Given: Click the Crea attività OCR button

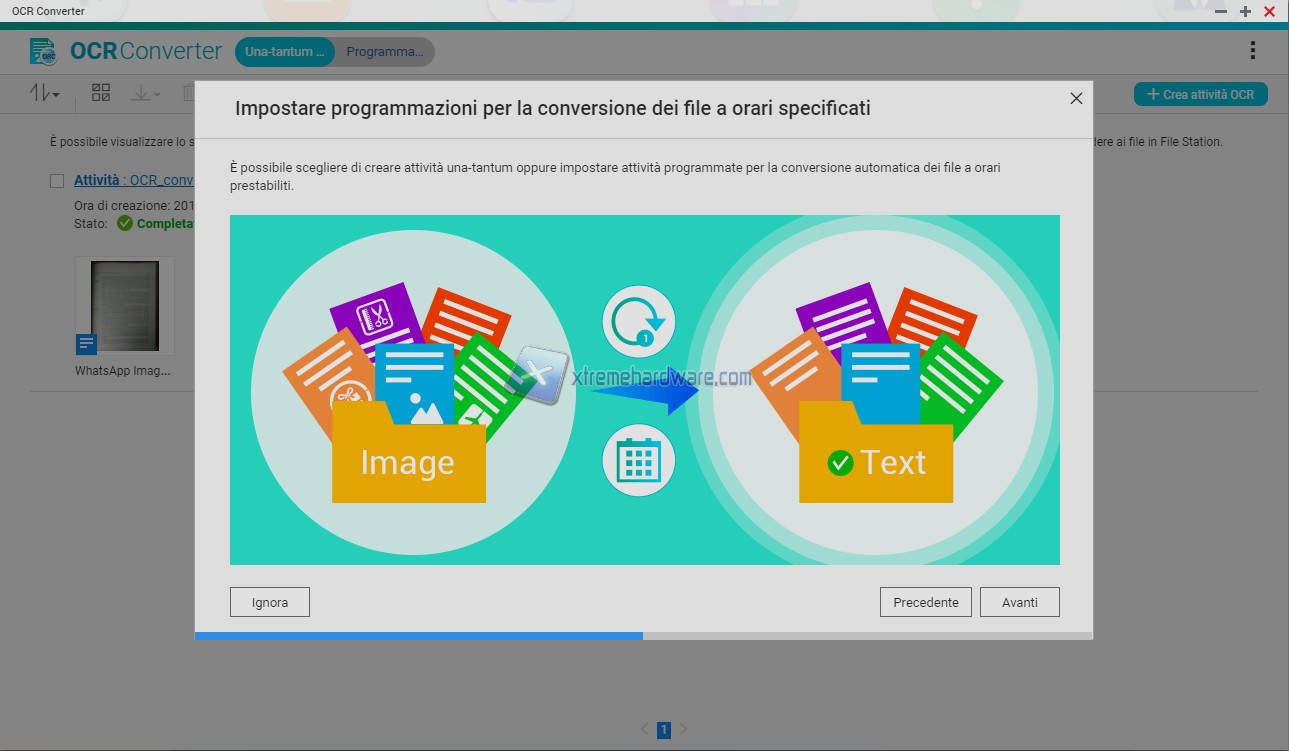Looking at the screenshot, I should pyautogui.click(x=1200, y=94).
